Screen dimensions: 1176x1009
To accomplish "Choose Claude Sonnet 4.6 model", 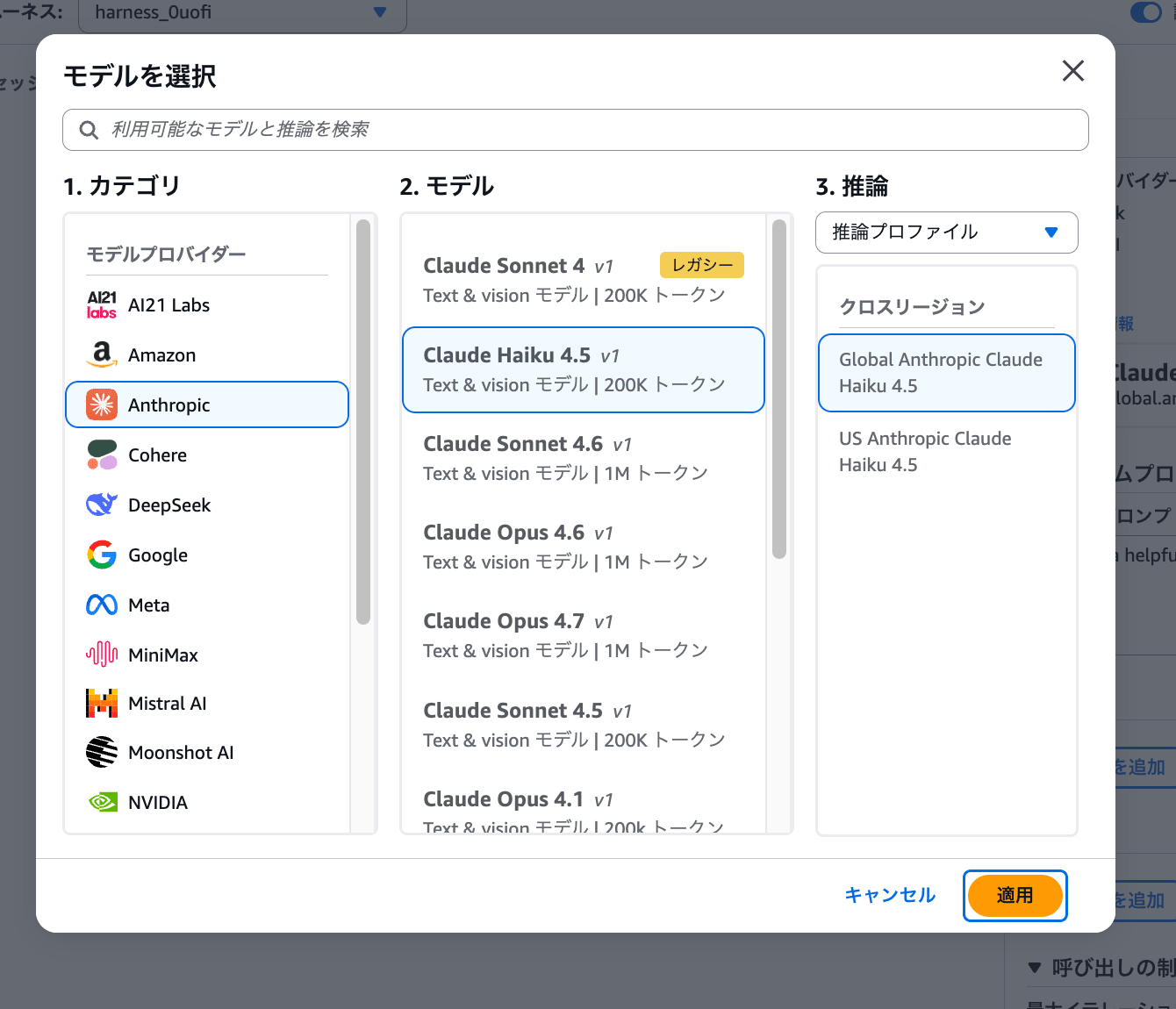I will tap(584, 458).
